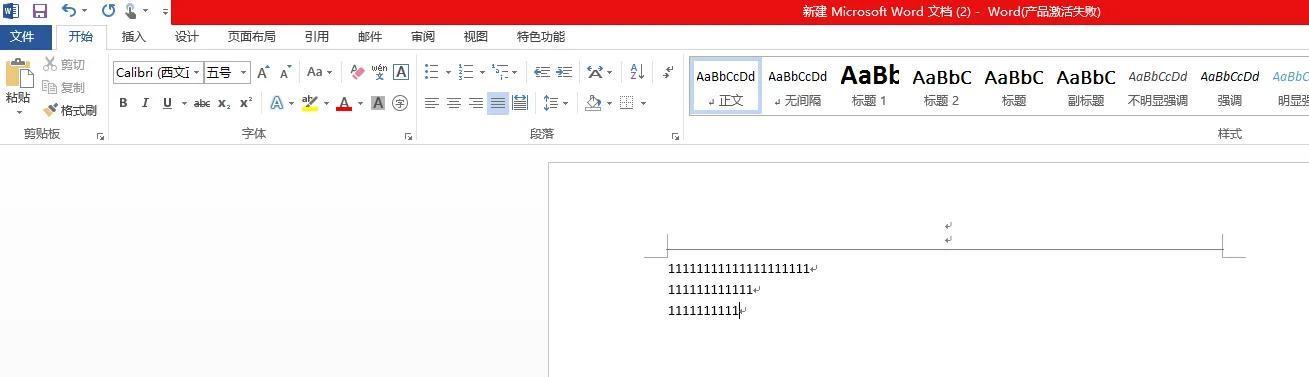Viewport: 1309px width, 377px height.
Task: Click the Line and Paragraph Spacing icon
Action: [550, 103]
